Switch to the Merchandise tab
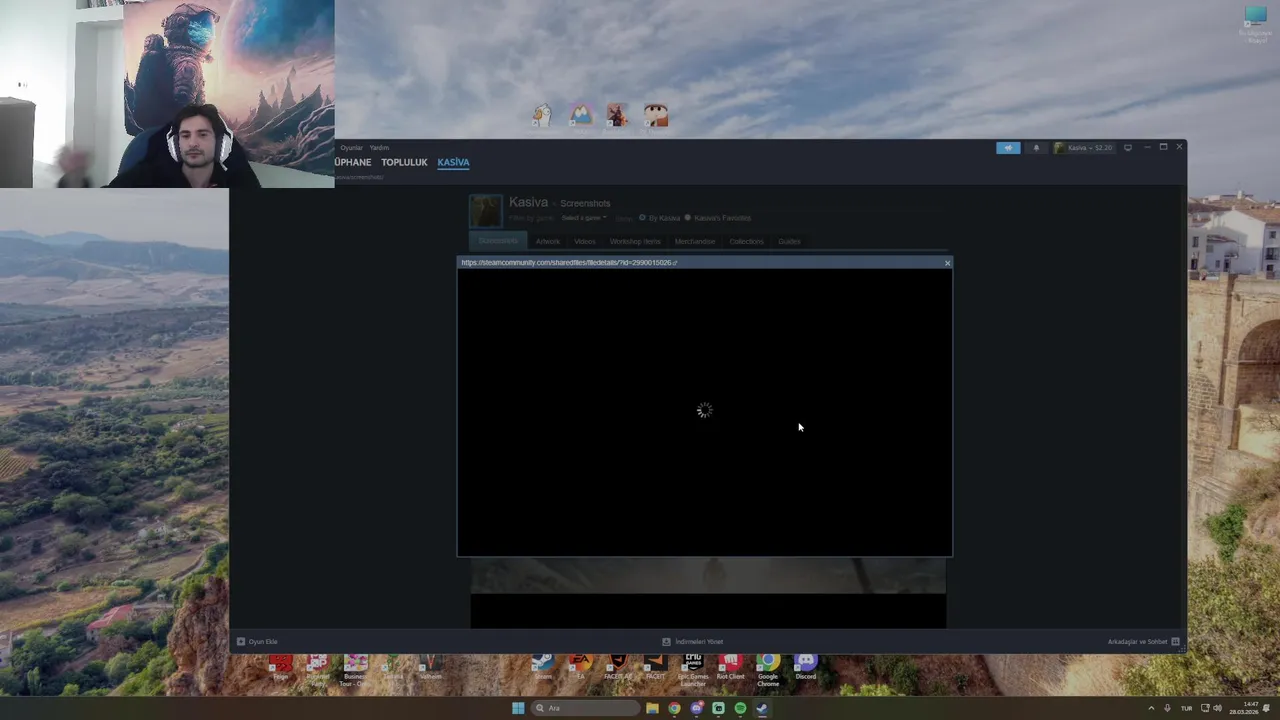 [694, 241]
